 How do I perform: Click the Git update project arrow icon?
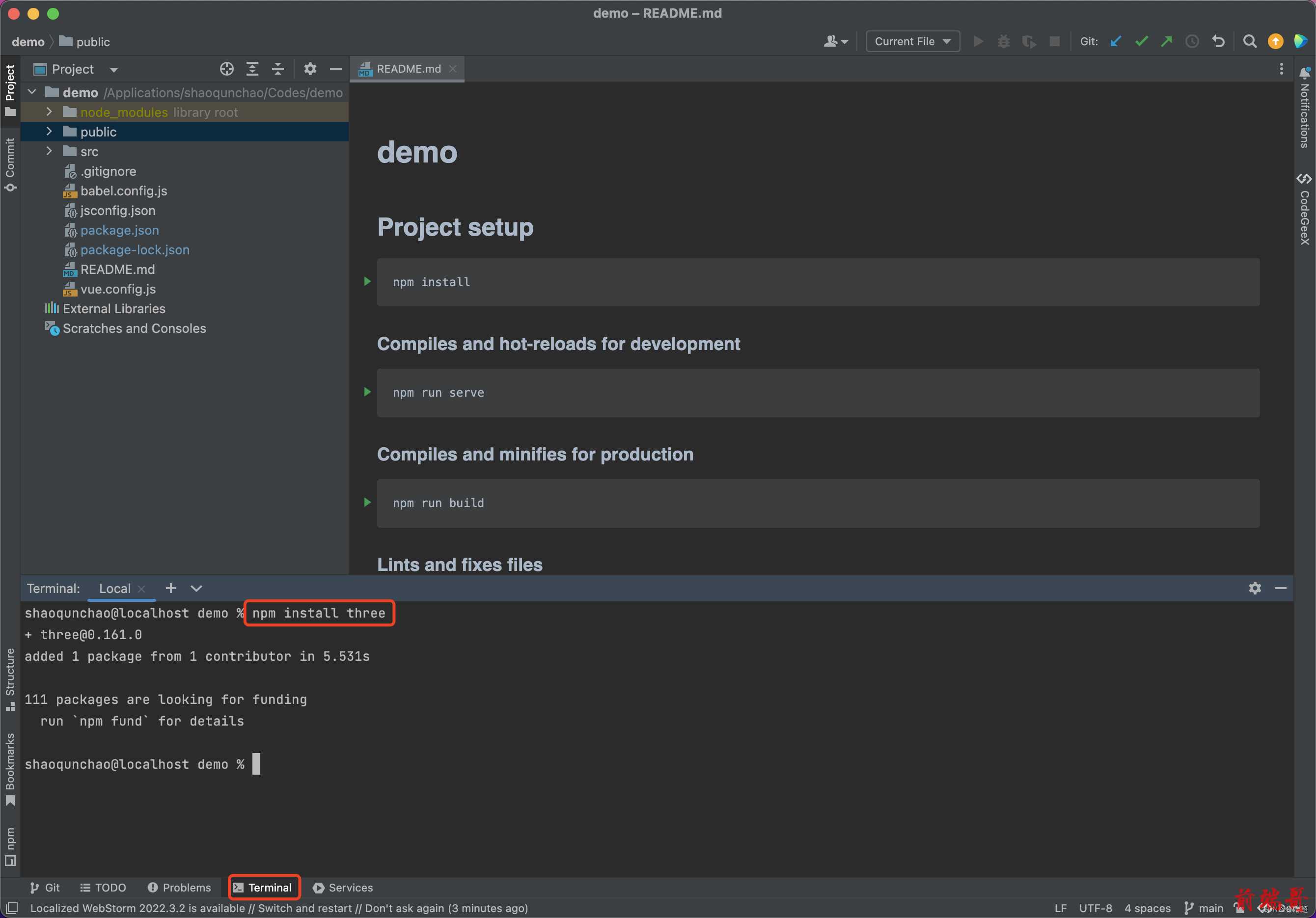pos(1115,41)
